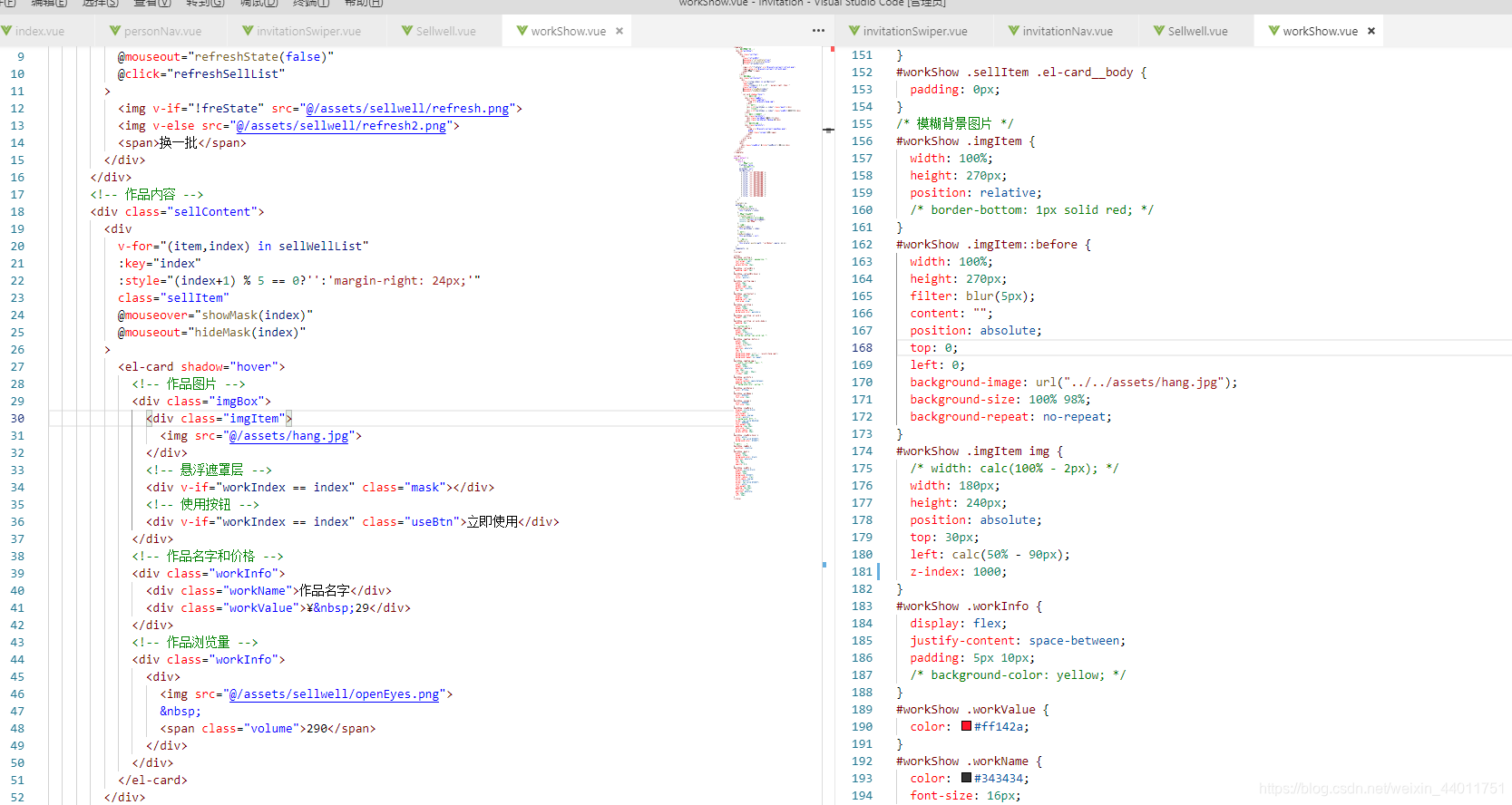The width and height of the screenshot is (1512, 805).
Task: Follow the refresh.png asset path link
Action: [407, 109]
